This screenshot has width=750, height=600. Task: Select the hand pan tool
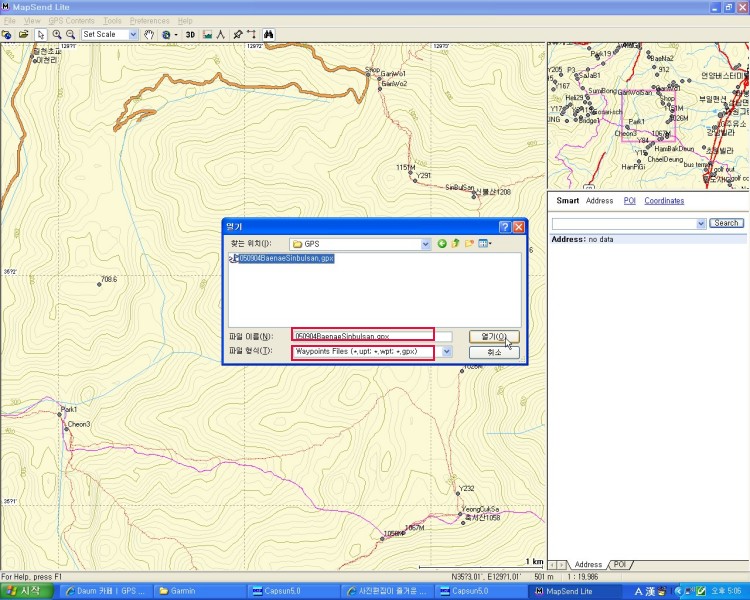click(x=149, y=34)
